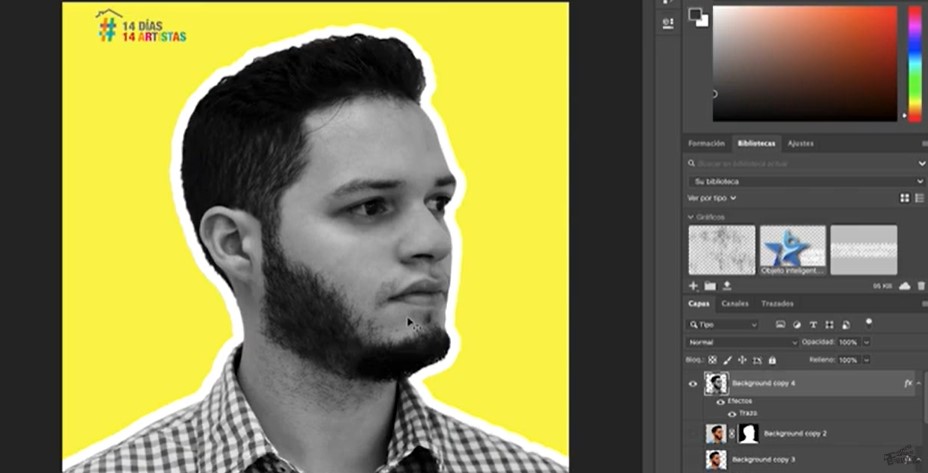Click Background copy 4 layer thumbnail
This screenshot has height=473, width=928.
click(716, 384)
